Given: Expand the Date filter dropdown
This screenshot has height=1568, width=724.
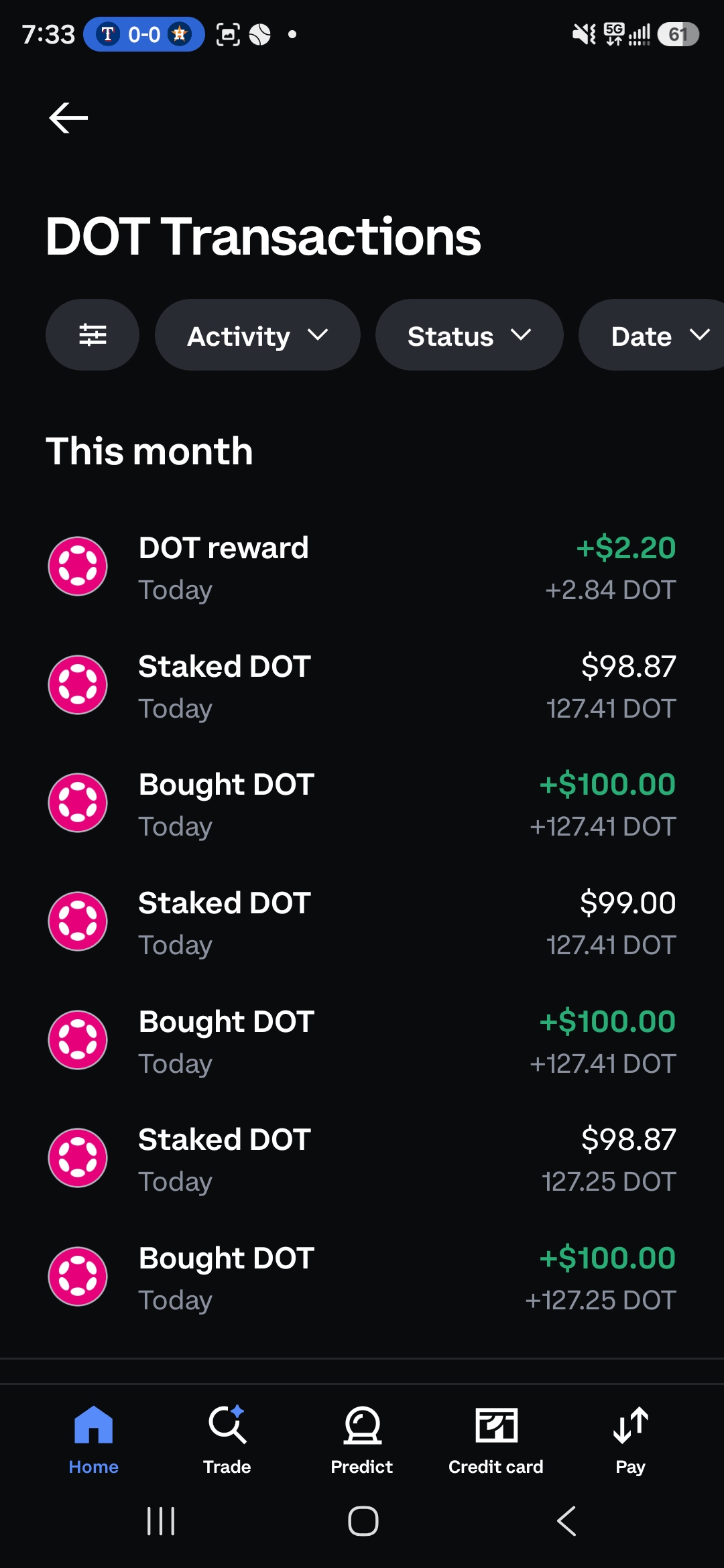Looking at the screenshot, I should point(652,334).
